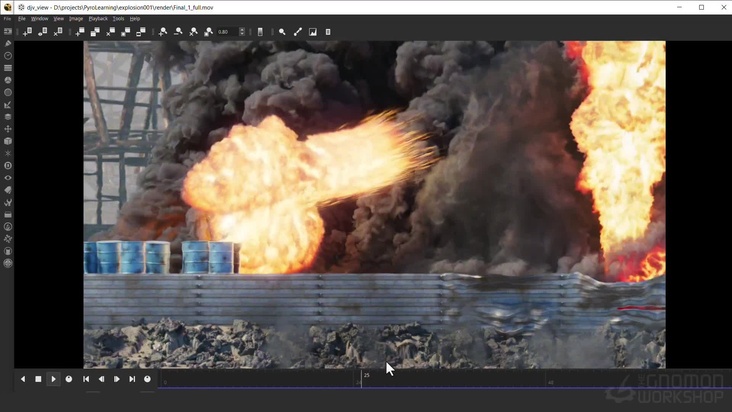Click the frame slider timeline bar

(444, 379)
